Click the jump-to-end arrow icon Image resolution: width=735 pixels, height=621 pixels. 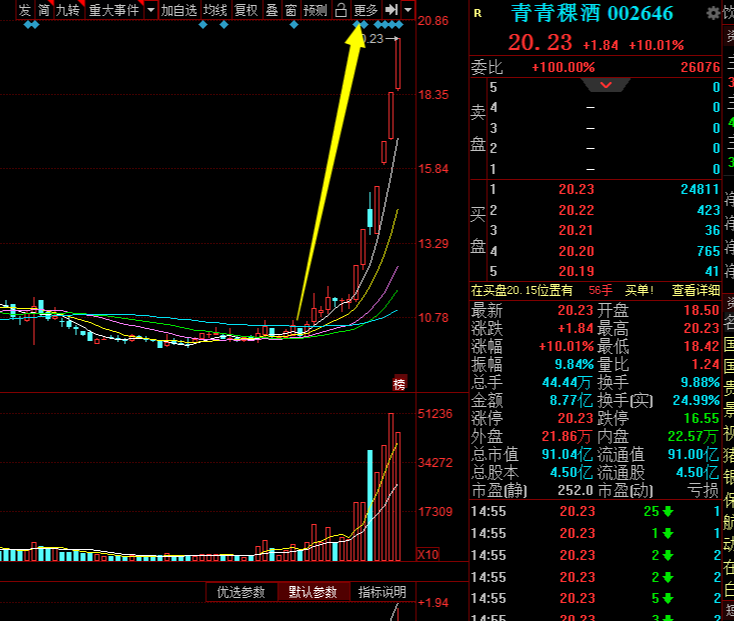391,9
